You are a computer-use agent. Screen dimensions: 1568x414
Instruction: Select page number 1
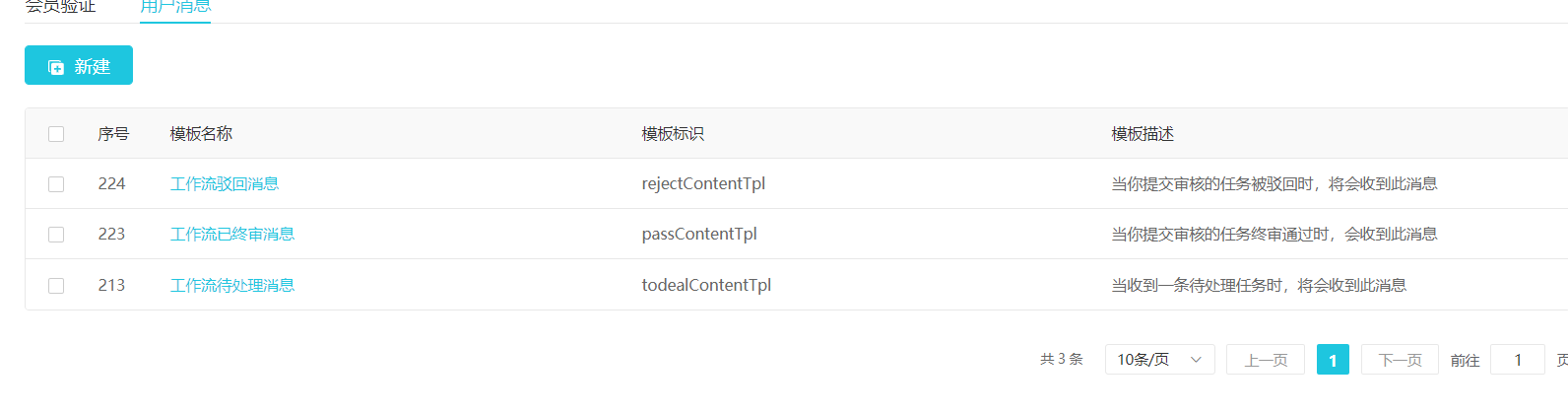click(1333, 360)
